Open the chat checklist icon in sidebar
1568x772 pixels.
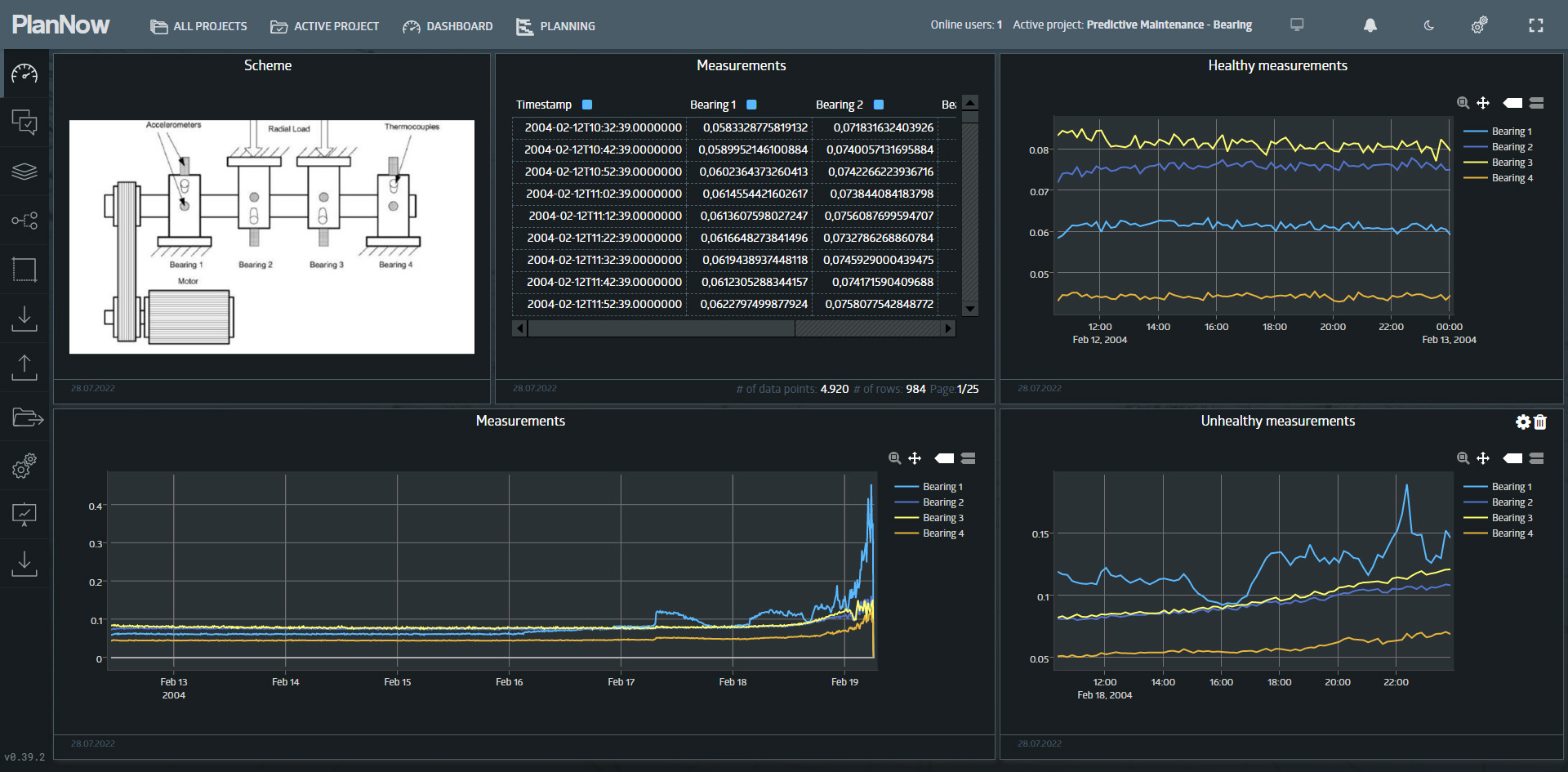coord(24,123)
